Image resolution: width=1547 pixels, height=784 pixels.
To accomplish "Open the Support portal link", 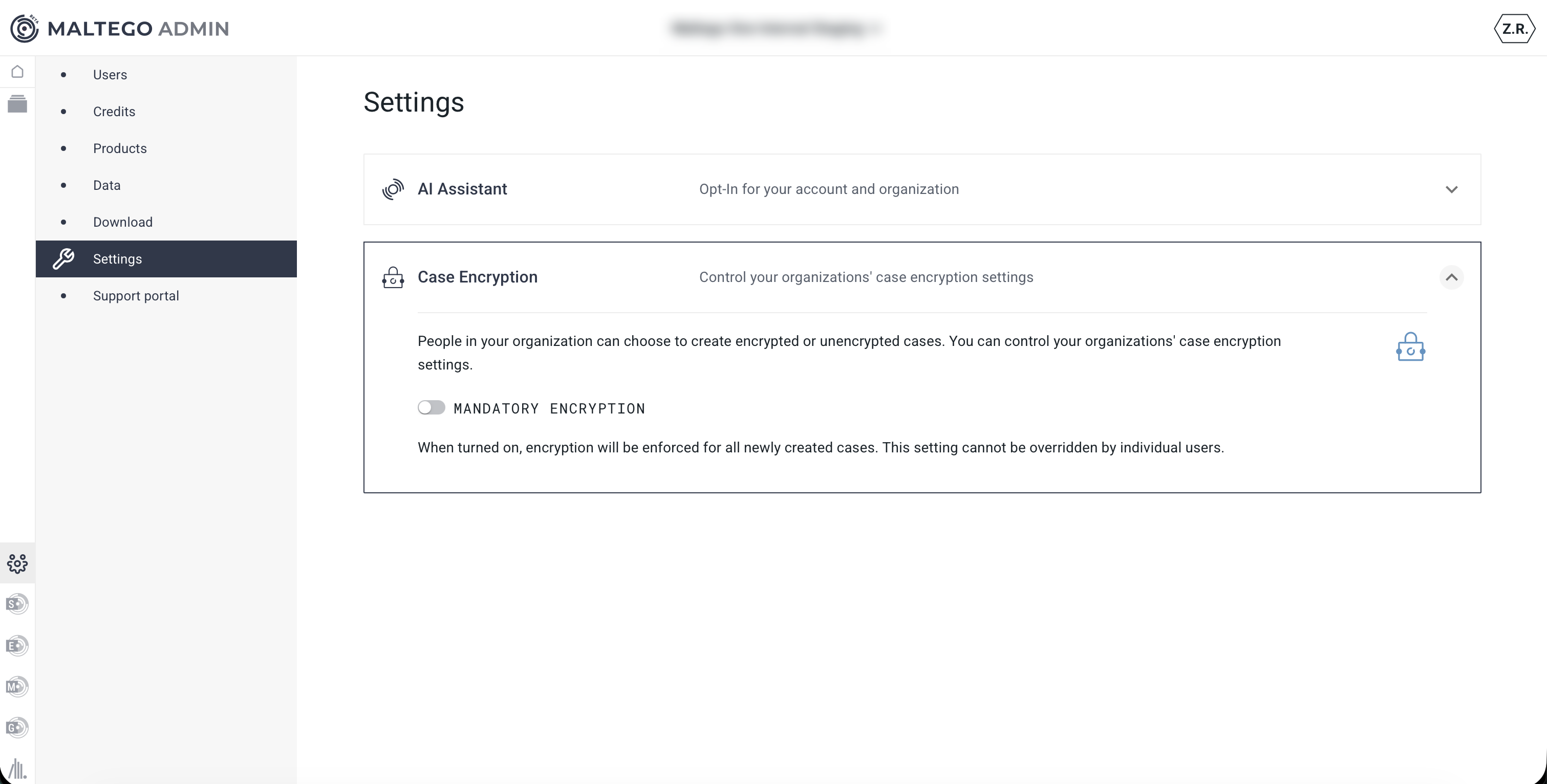I will click(136, 296).
